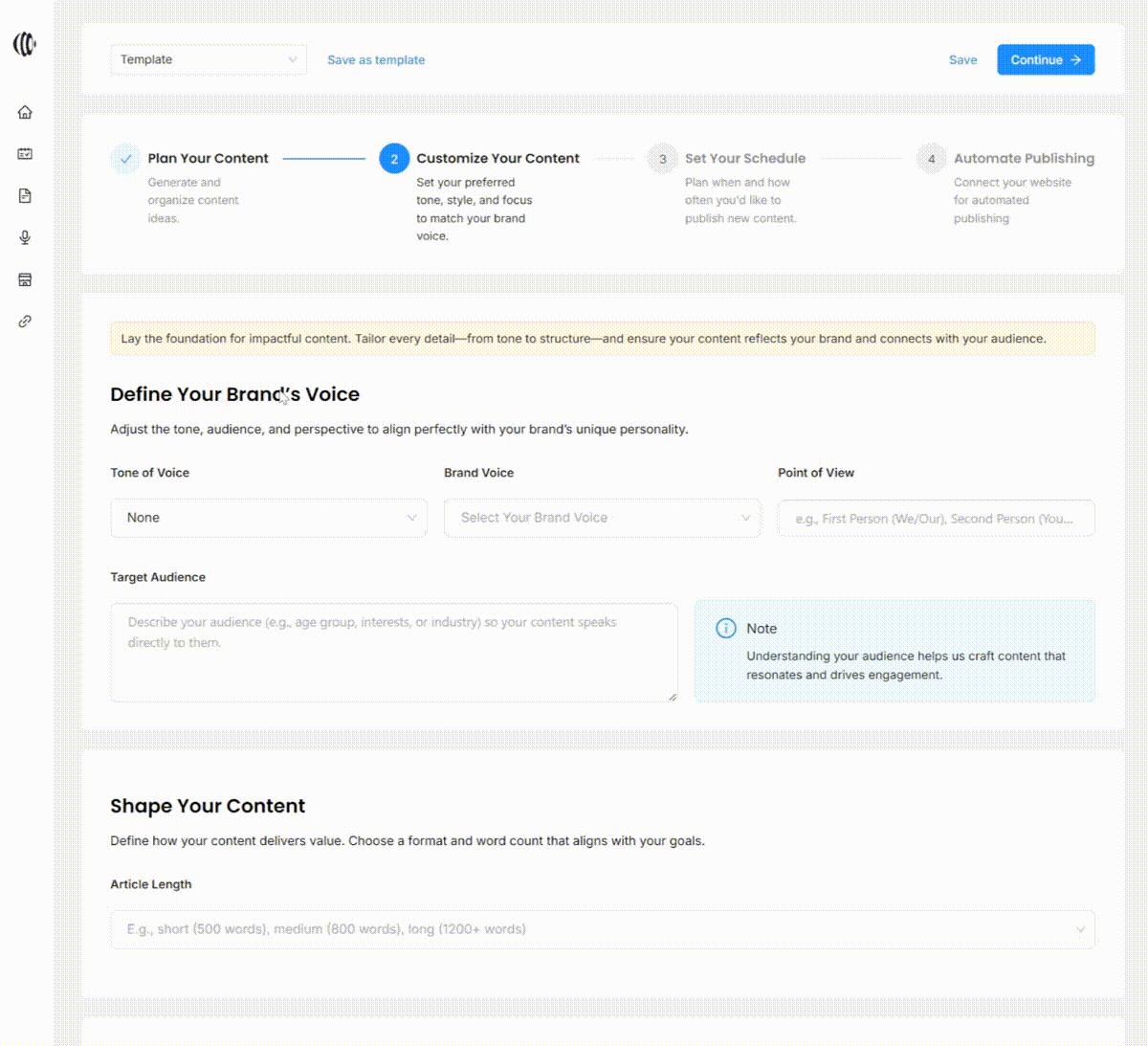The width and height of the screenshot is (1148, 1046).
Task: Expand the Template dropdown
Action: coord(209,59)
